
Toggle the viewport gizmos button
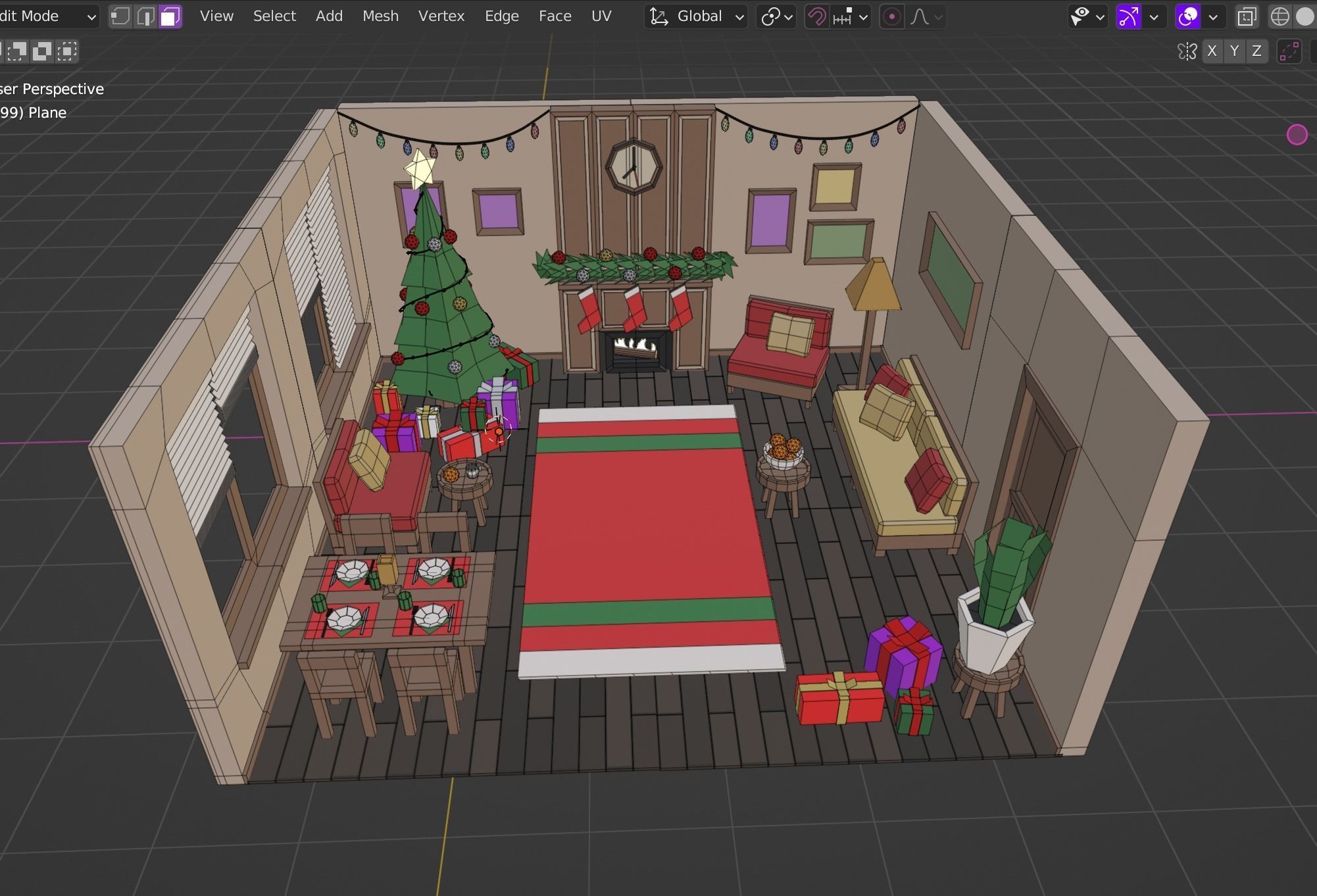pyautogui.click(x=1129, y=16)
